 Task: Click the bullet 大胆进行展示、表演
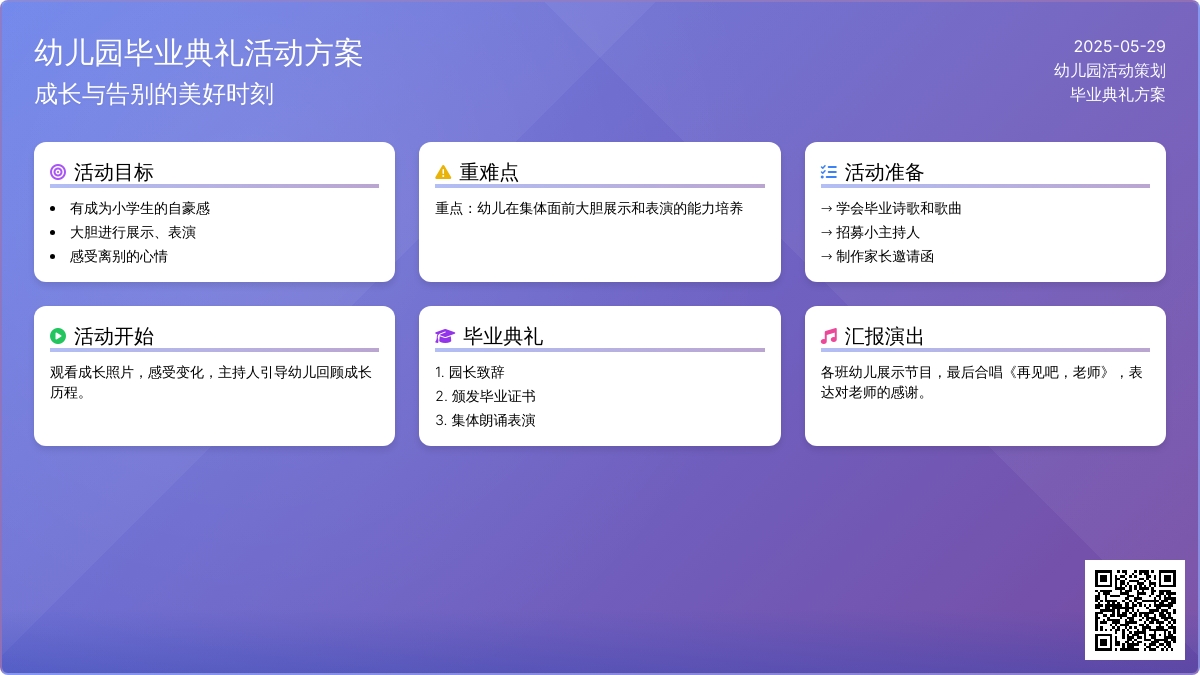(133, 232)
